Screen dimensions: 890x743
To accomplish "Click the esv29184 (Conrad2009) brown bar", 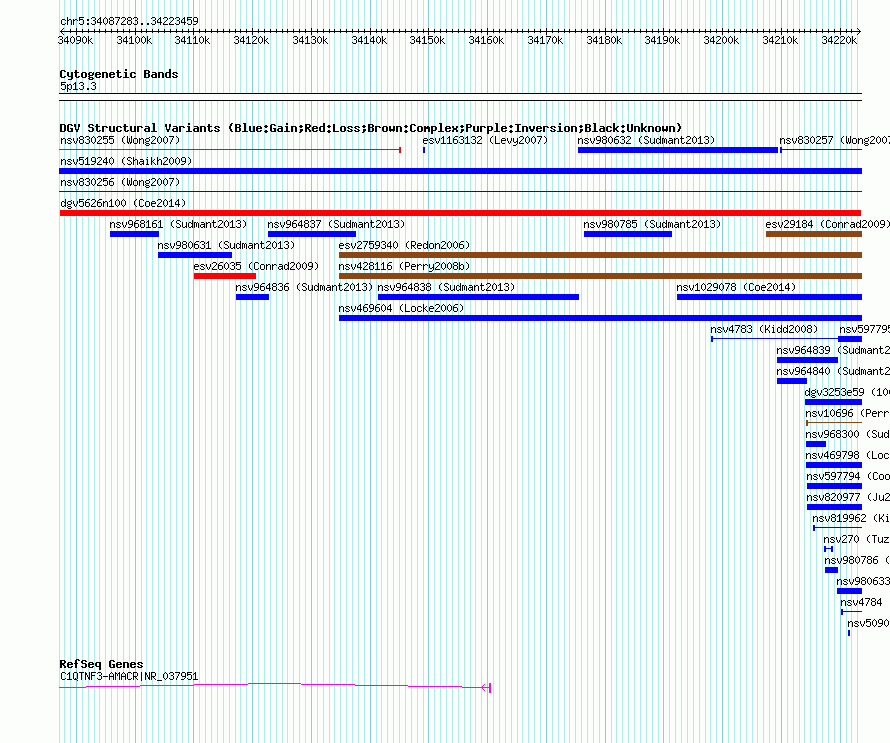I will pos(814,234).
